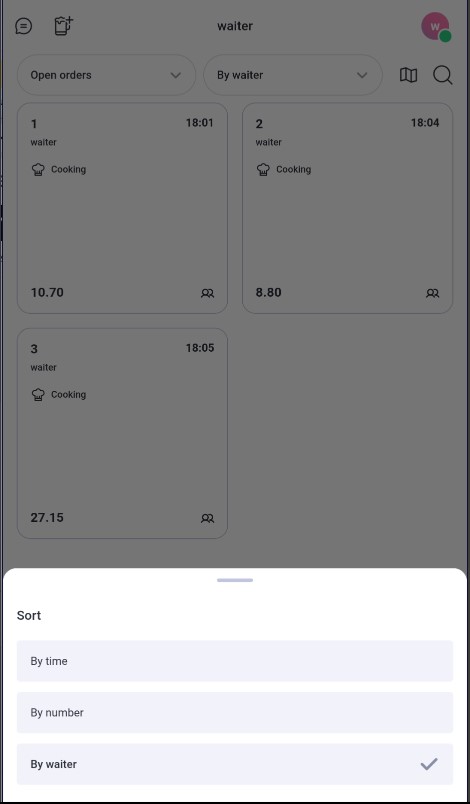470x804 pixels.
Task: Expand the Open orders dropdown
Action: click(x=107, y=75)
